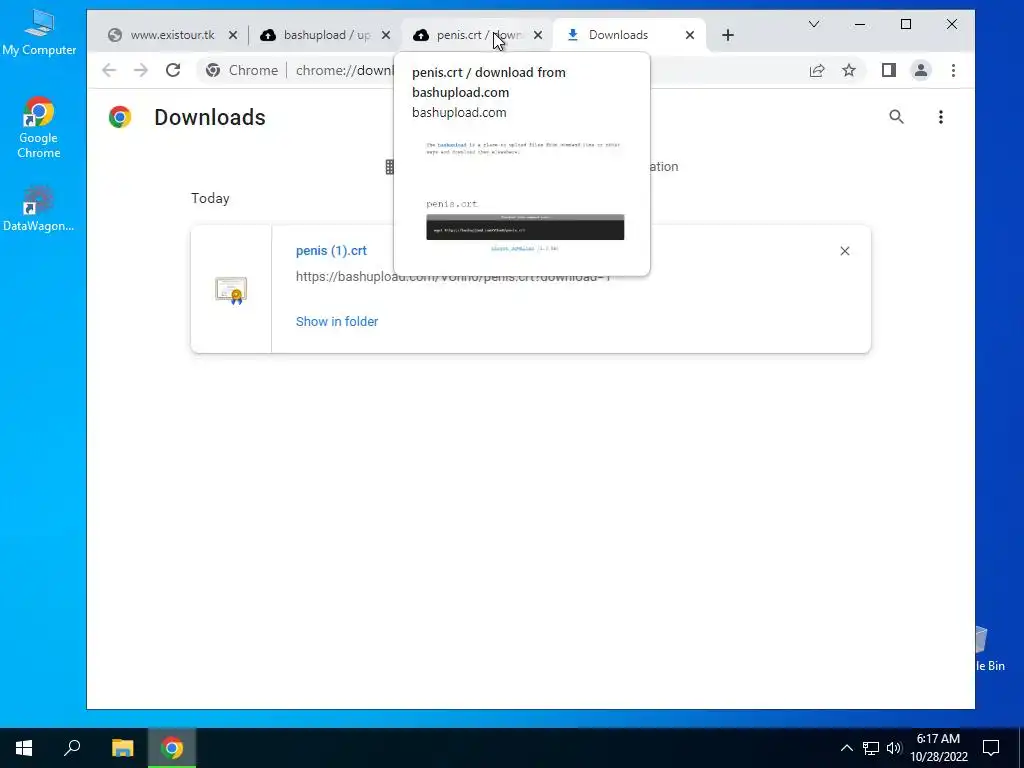
Task: Open the notification center
Action: [991, 748]
